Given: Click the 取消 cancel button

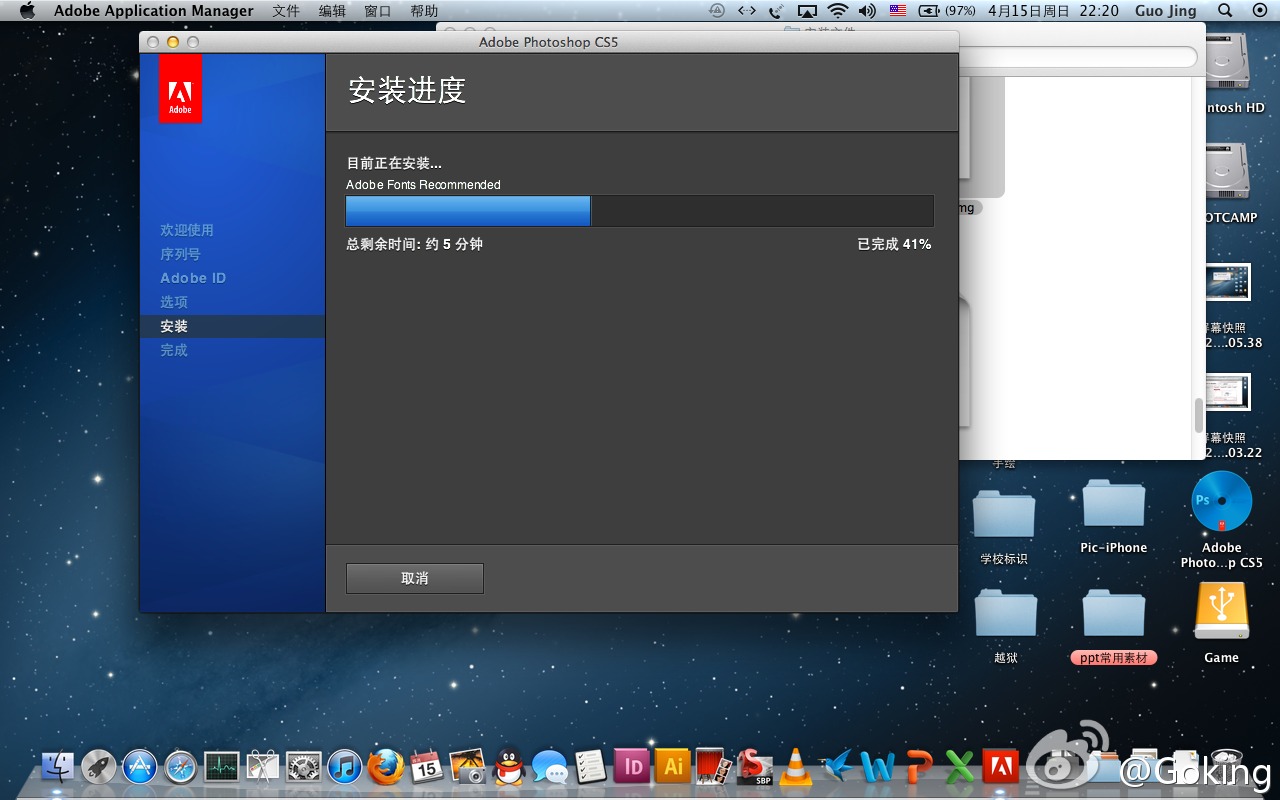Looking at the screenshot, I should [x=415, y=578].
